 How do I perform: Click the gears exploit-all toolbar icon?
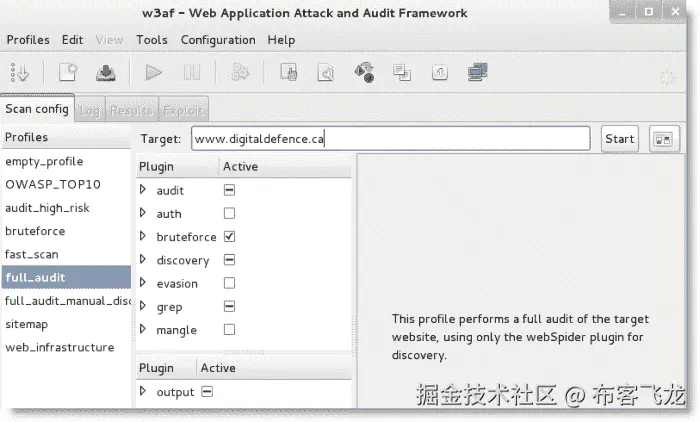pos(240,72)
